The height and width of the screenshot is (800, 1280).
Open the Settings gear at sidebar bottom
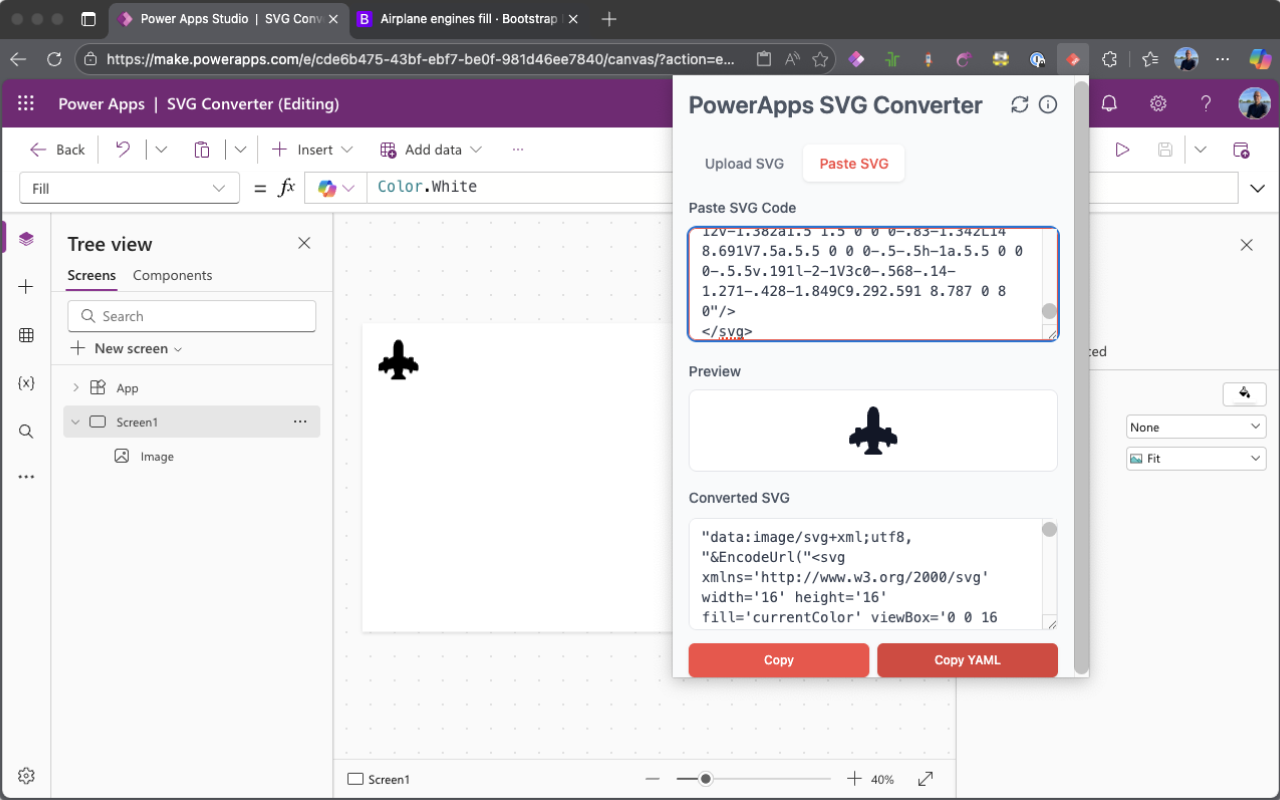tap(26, 776)
